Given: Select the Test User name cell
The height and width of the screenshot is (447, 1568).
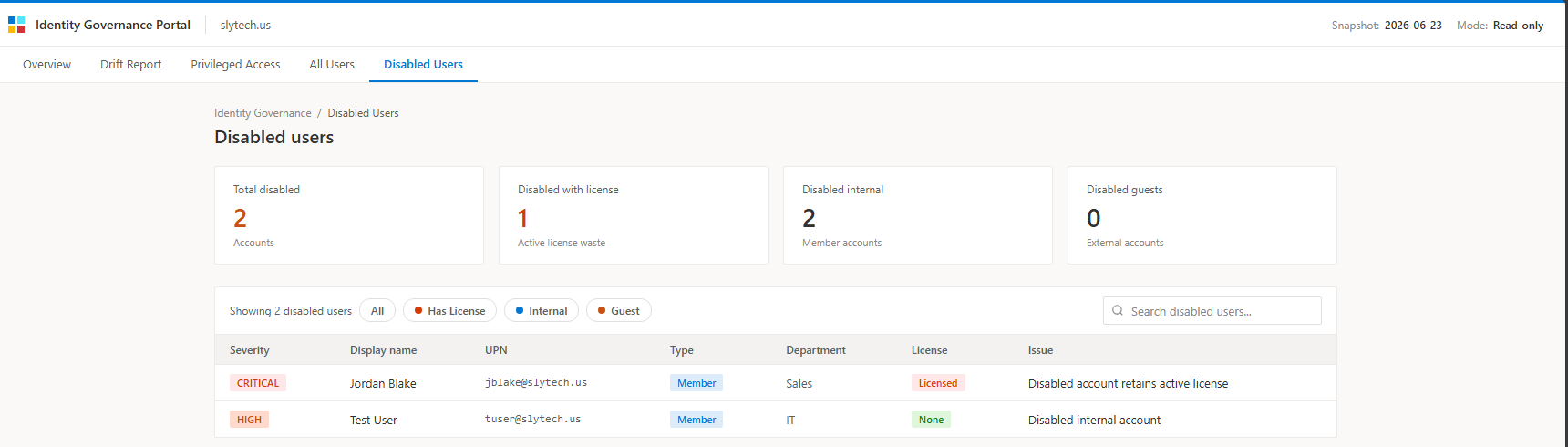Looking at the screenshot, I should pos(374,420).
